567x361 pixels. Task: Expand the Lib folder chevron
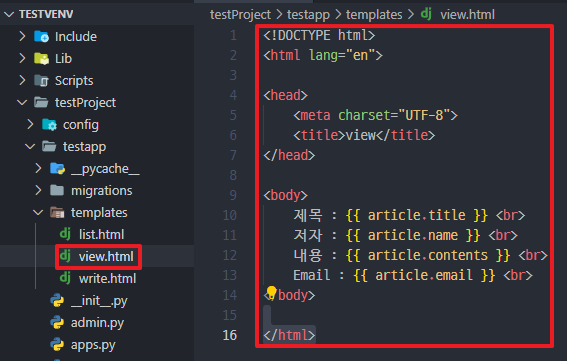(x=22, y=58)
